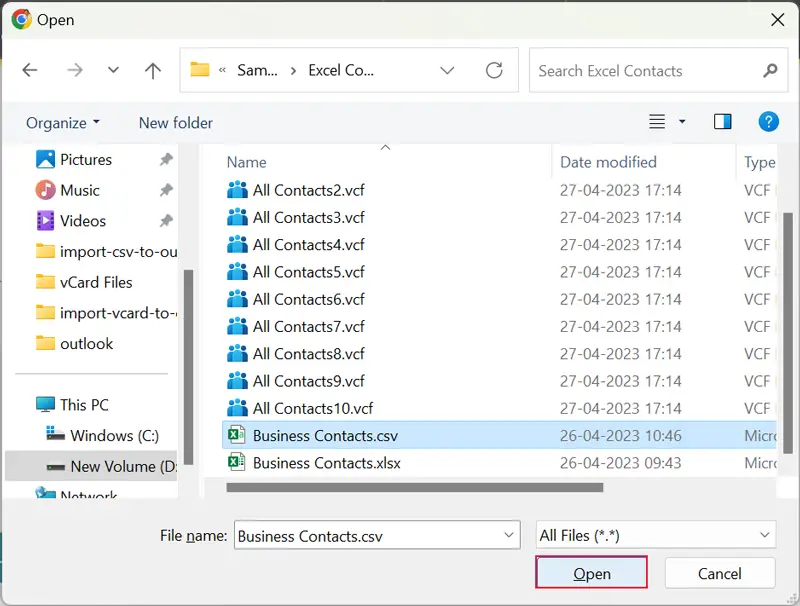This screenshot has height=606, width=800.
Task: Click the Back navigation arrow
Action: (x=30, y=71)
